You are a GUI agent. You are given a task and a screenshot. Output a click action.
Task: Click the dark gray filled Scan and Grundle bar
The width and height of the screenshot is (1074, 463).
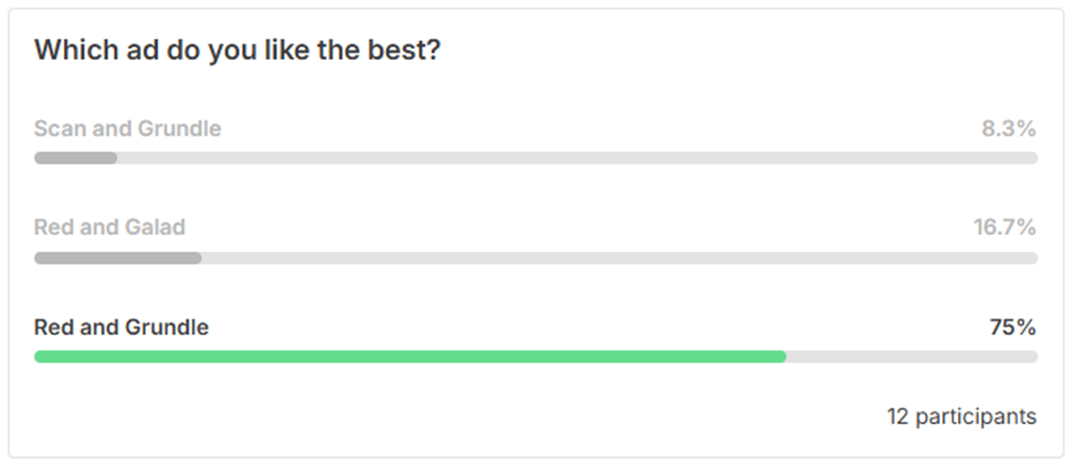click(x=75, y=158)
